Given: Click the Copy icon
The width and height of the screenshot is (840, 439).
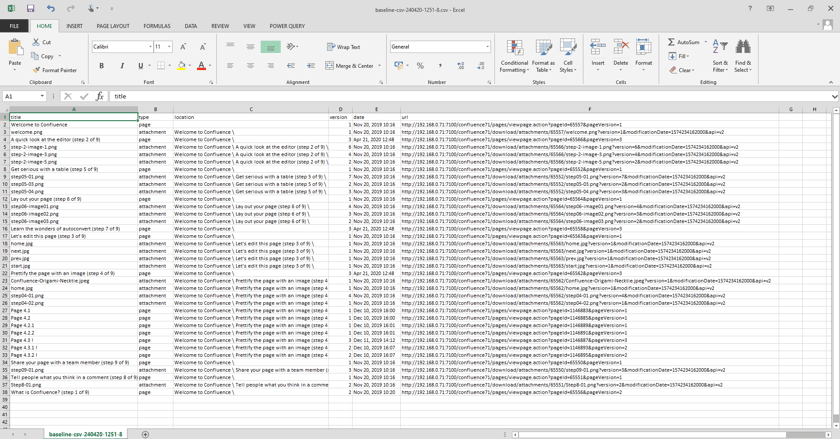Looking at the screenshot, I should point(43,56).
